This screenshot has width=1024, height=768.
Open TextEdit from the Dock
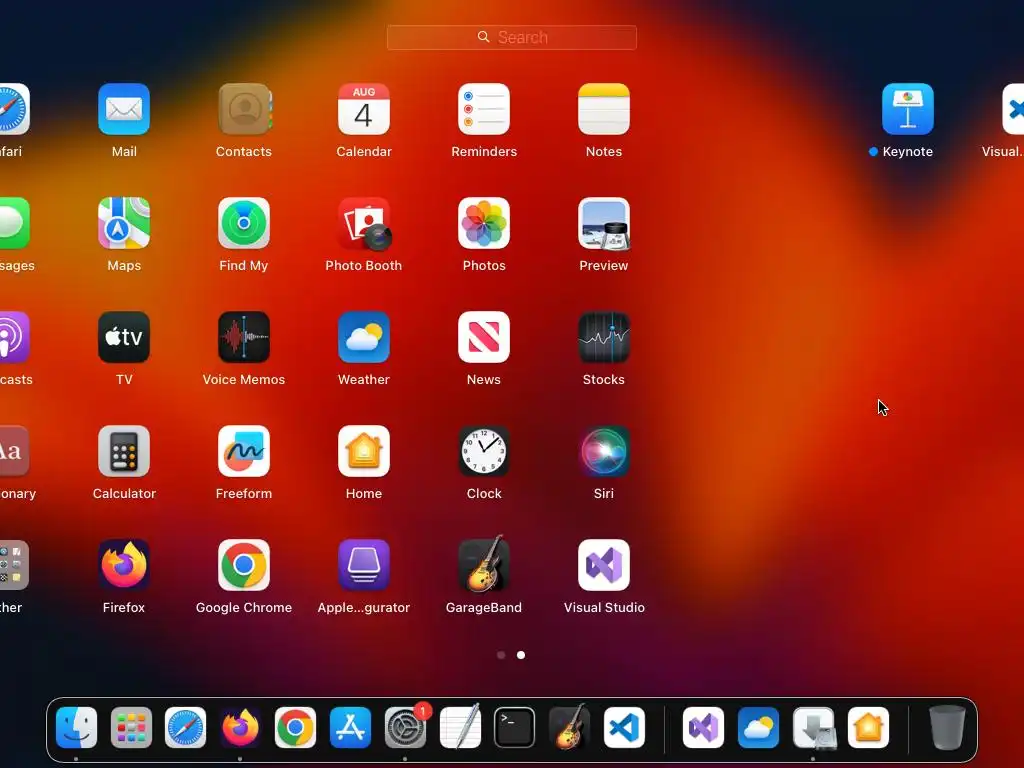pyautogui.click(x=460, y=726)
